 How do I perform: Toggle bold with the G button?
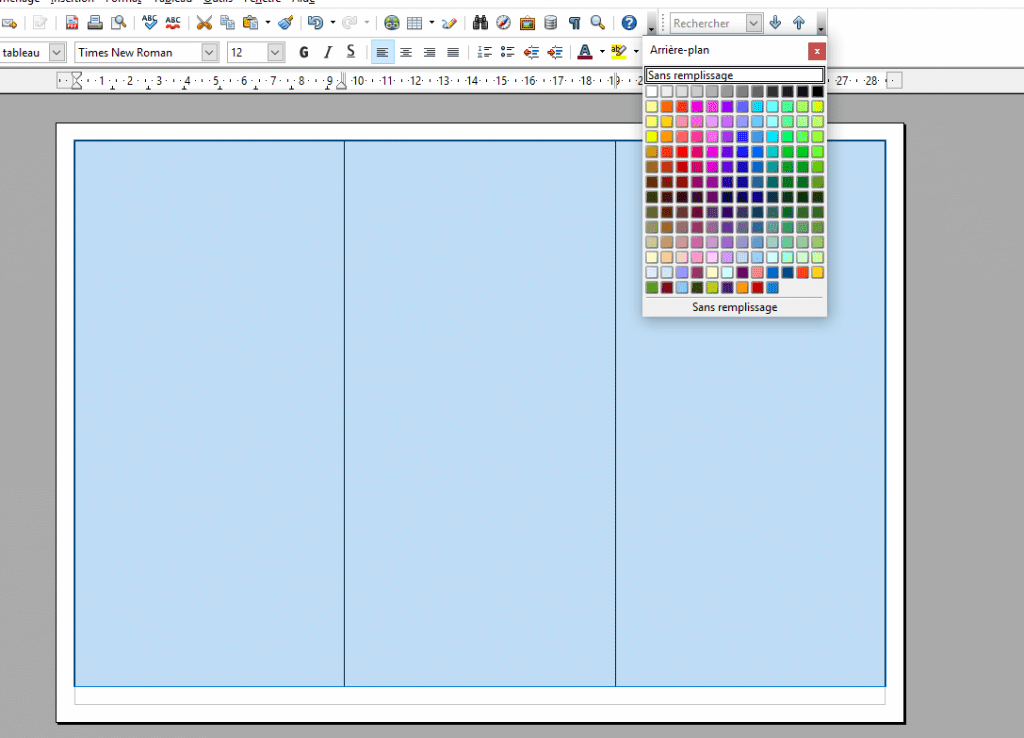[304, 52]
